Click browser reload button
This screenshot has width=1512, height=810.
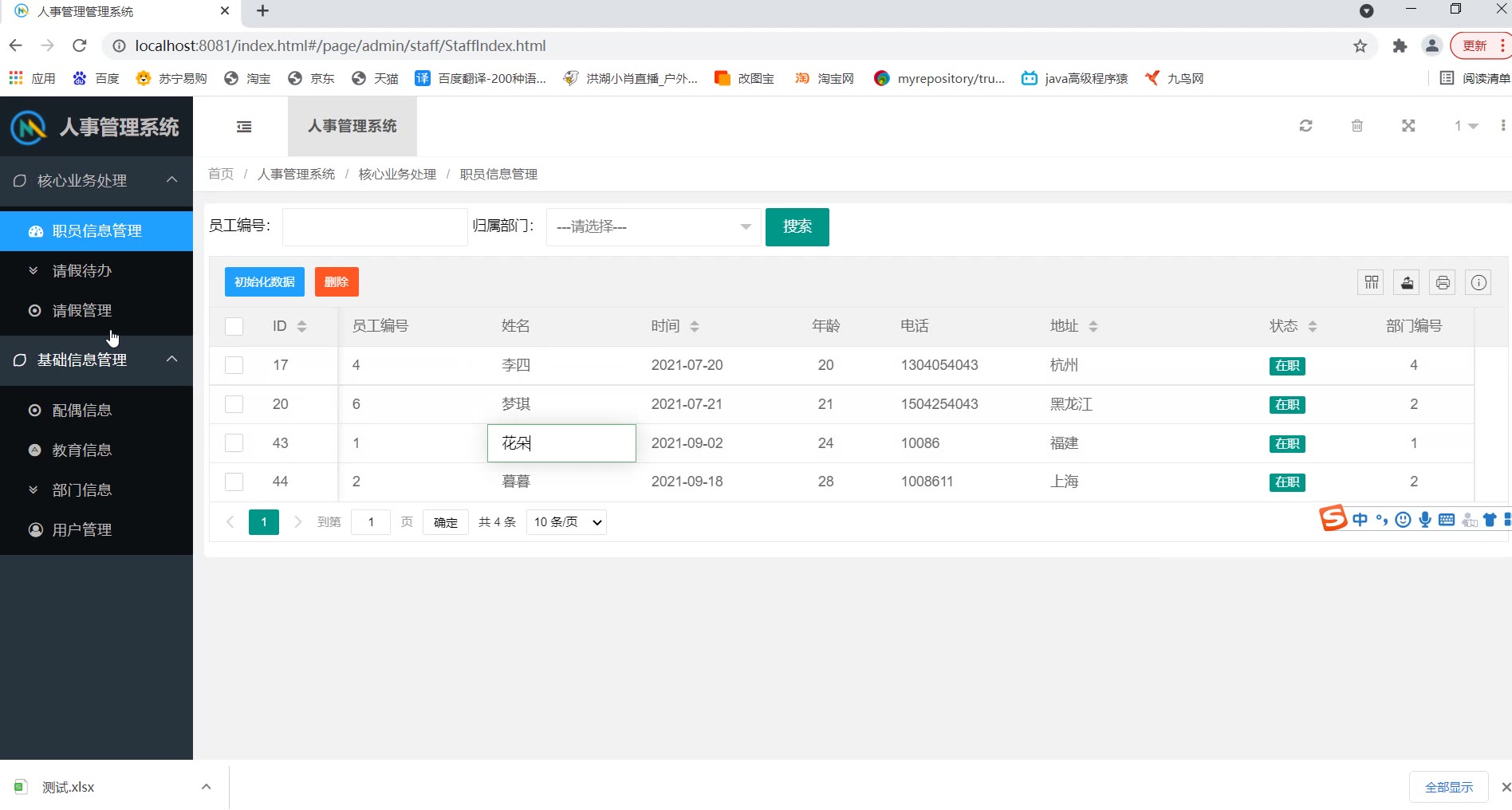79,45
